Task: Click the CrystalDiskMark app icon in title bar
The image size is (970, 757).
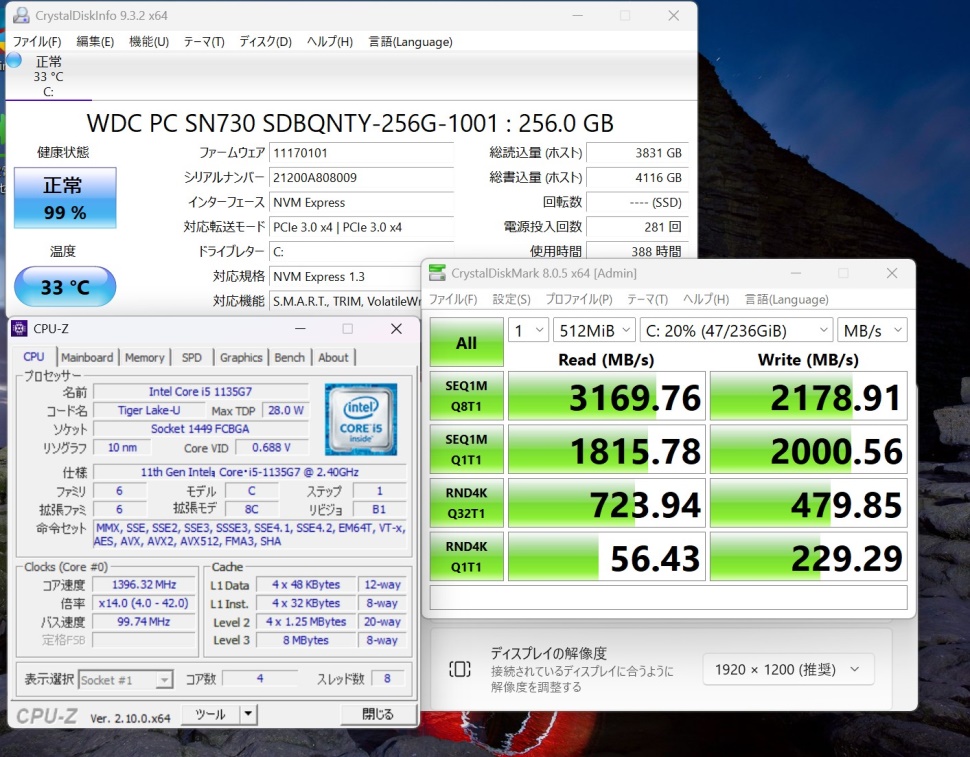Action: [437, 273]
